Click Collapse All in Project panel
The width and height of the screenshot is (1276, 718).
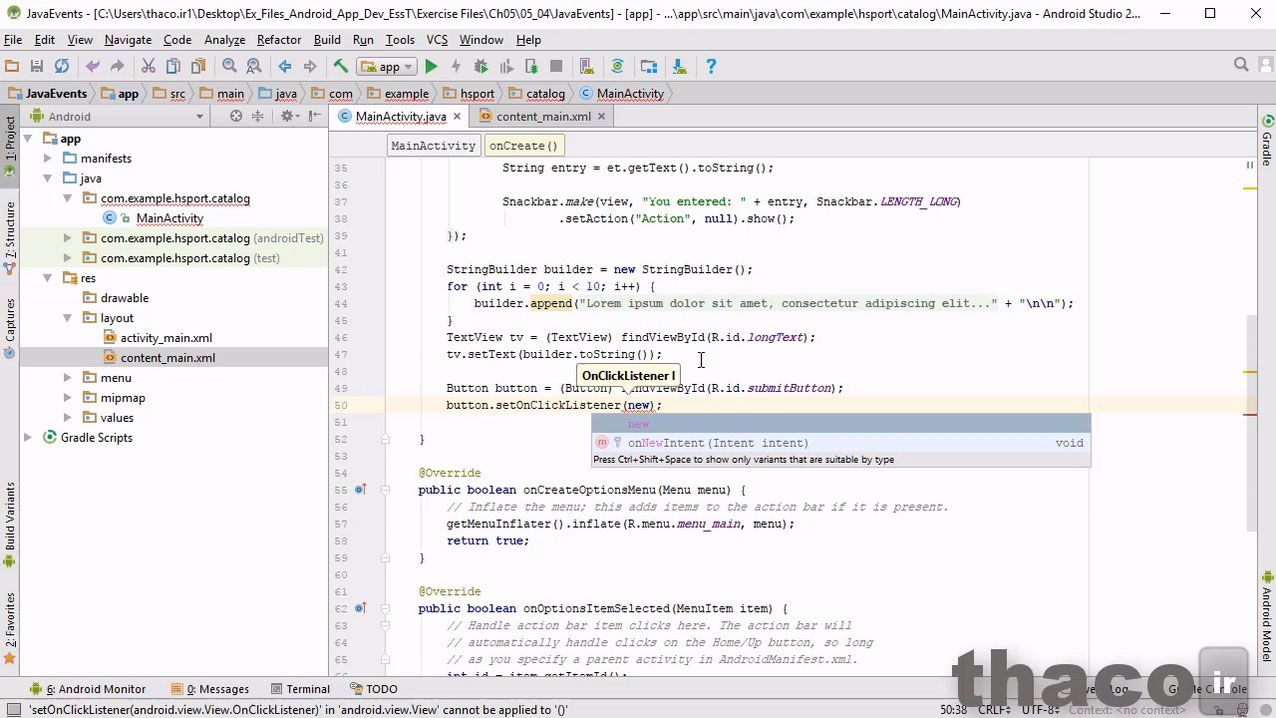(x=258, y=116)
